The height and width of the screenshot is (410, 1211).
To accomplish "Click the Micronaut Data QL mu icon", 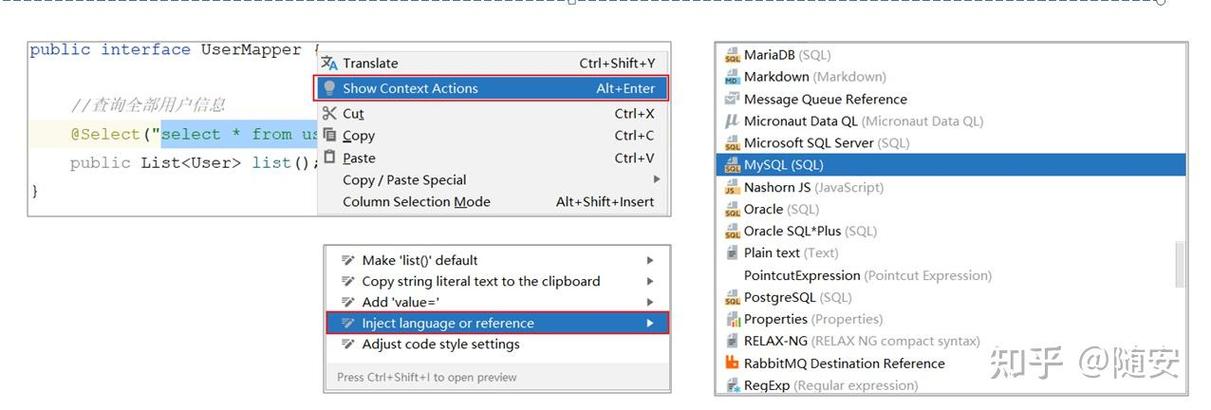I will point(732,121).
